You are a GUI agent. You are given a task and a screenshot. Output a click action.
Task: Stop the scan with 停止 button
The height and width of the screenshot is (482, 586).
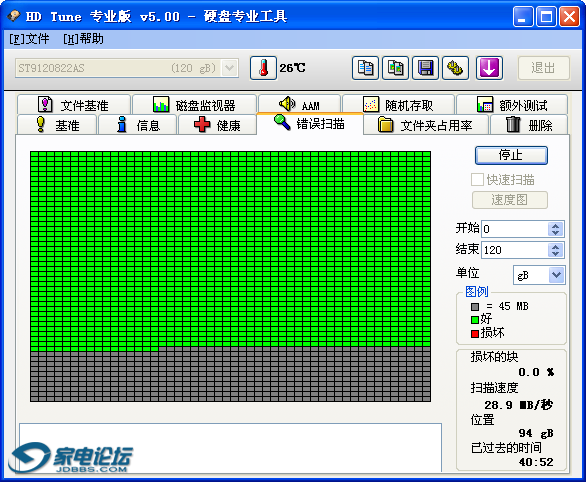(x=511, y=155)
